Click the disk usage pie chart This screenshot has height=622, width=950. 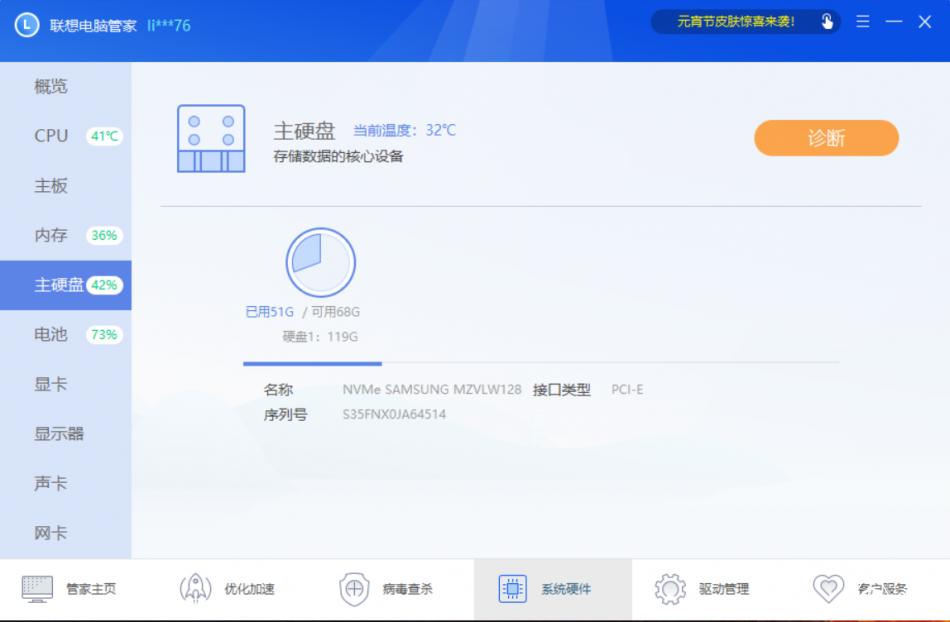tap(322, 260)
